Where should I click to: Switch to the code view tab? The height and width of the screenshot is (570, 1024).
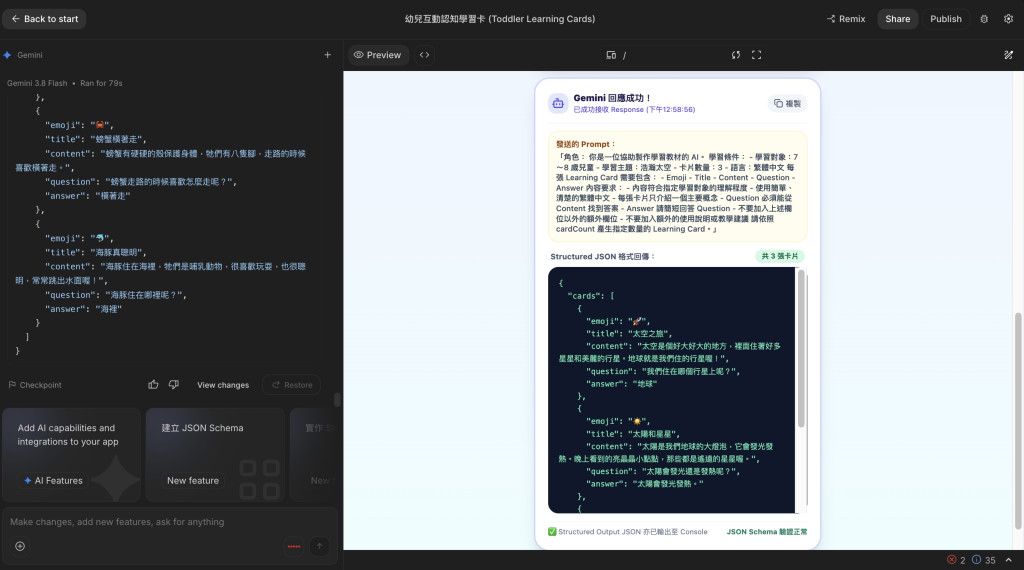pyautogui.click(x=424, y=55)
